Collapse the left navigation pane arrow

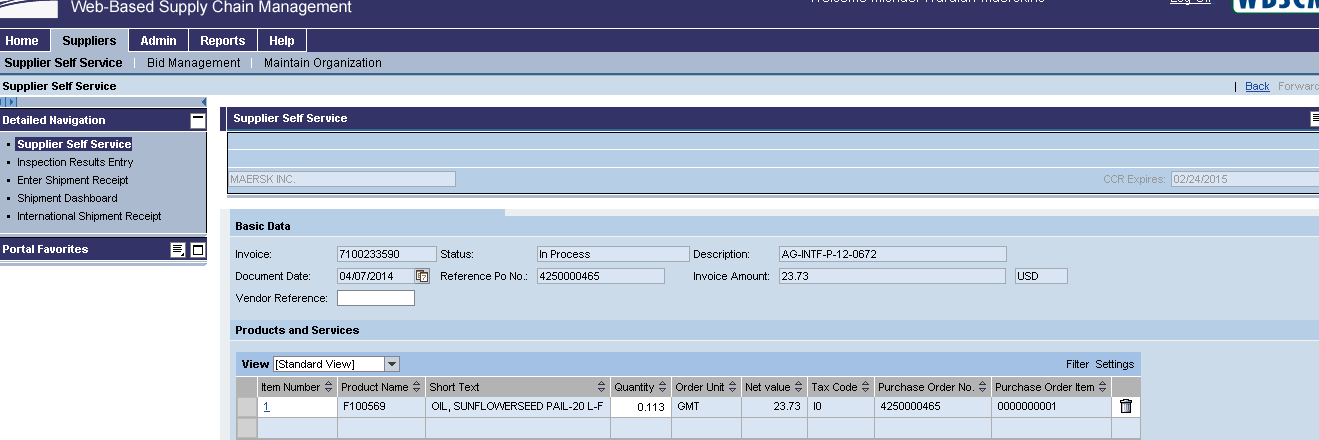[x=204, y=102]
